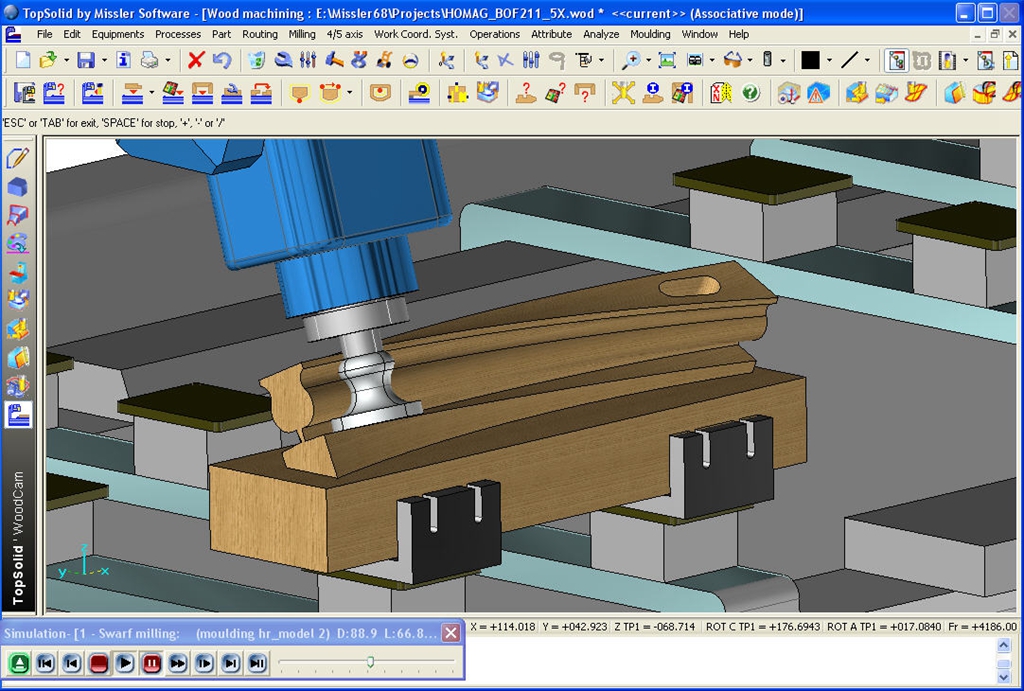Expand the print dropdown arrow
The image size is (1024, 691).
point(168,61)
